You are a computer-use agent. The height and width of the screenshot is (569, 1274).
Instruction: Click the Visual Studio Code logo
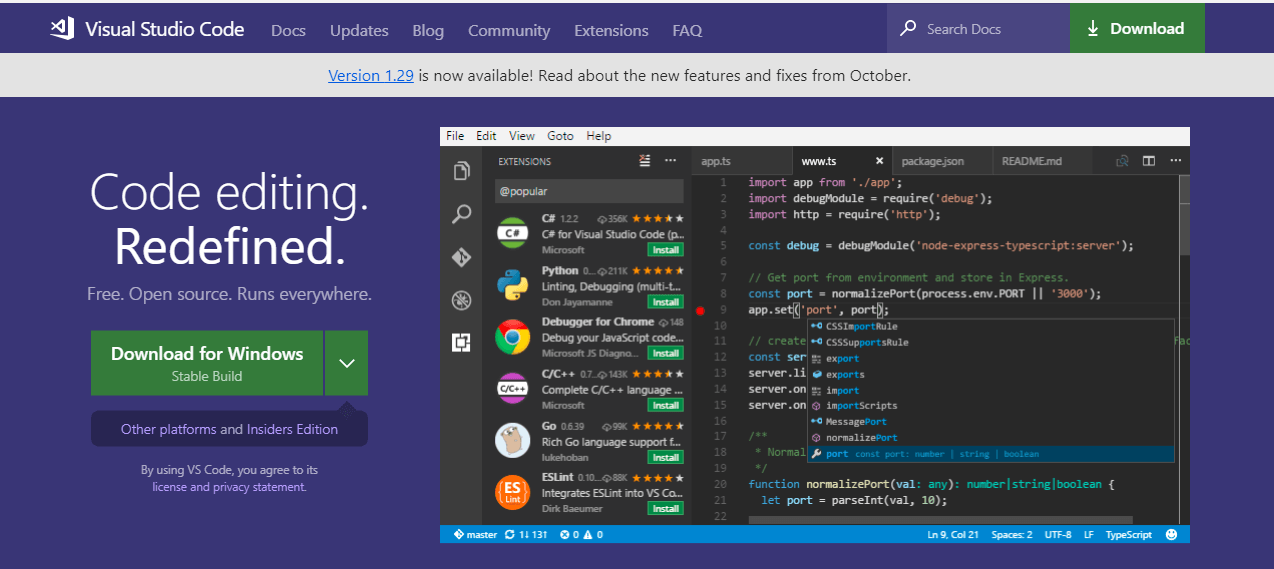point(62,29)
